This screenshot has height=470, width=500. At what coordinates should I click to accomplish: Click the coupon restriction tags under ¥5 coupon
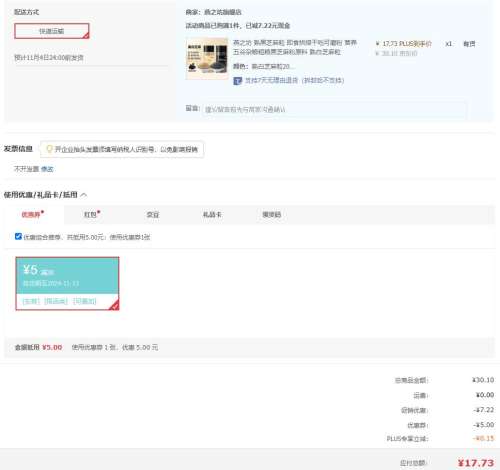pyautogui.click(x=59, y=301)
